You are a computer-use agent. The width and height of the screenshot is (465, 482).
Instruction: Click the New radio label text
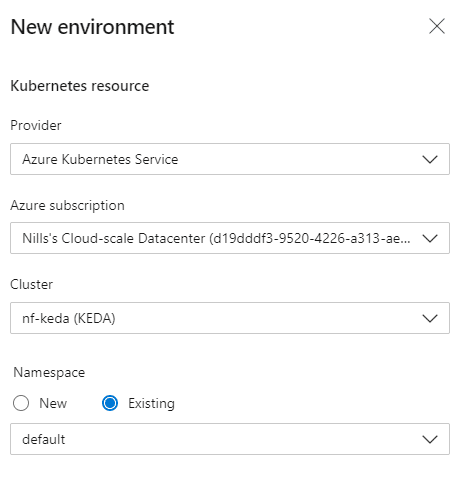coord(53,403)
